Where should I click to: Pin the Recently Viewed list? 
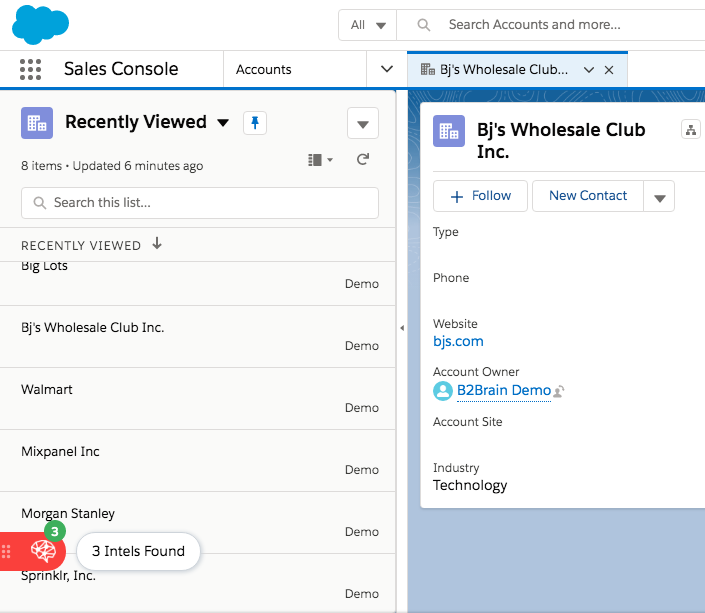click(x=255, y=123)
